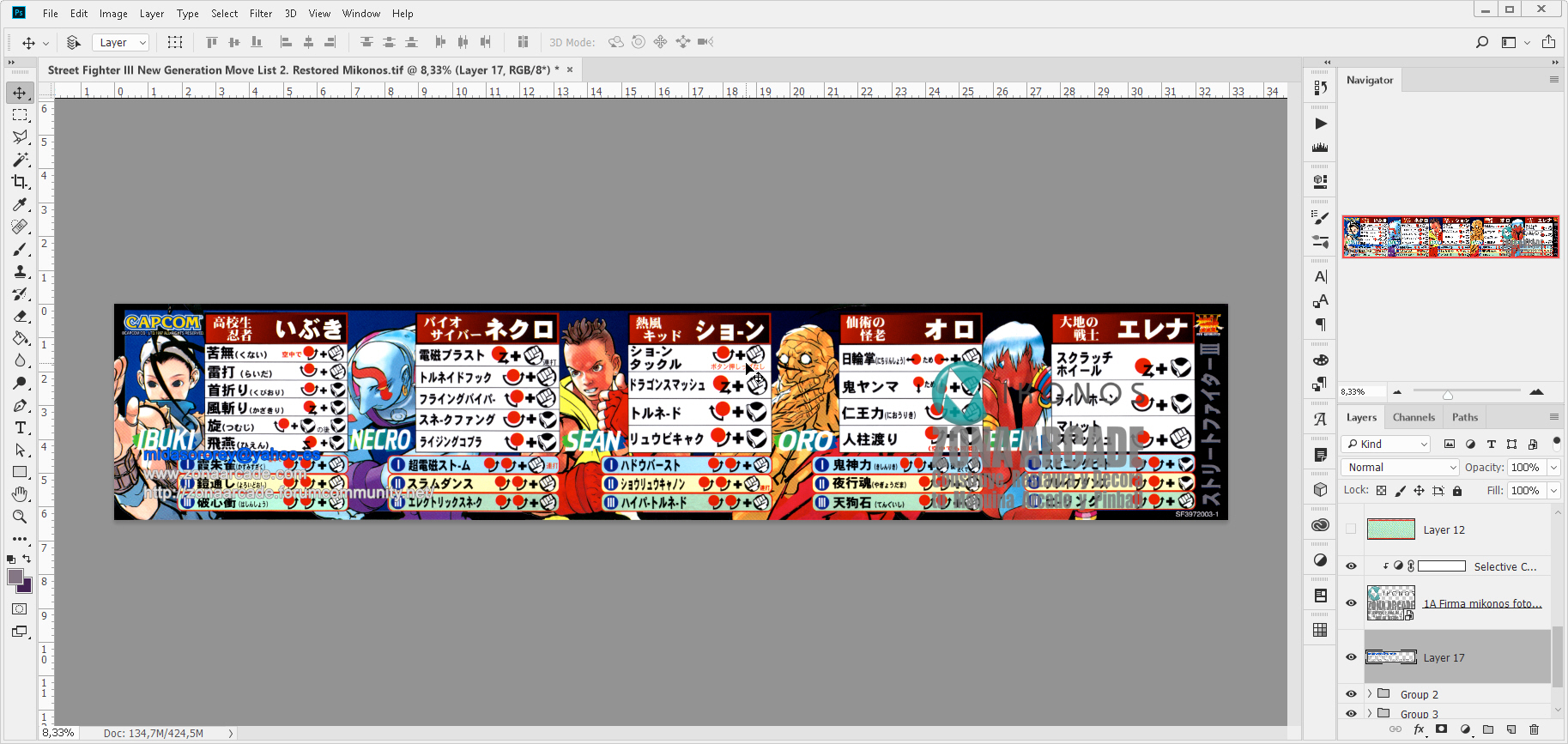Open the layer filter Kind dropdown
Viewport: 1568px width, 744px height.
[1385, 444]
